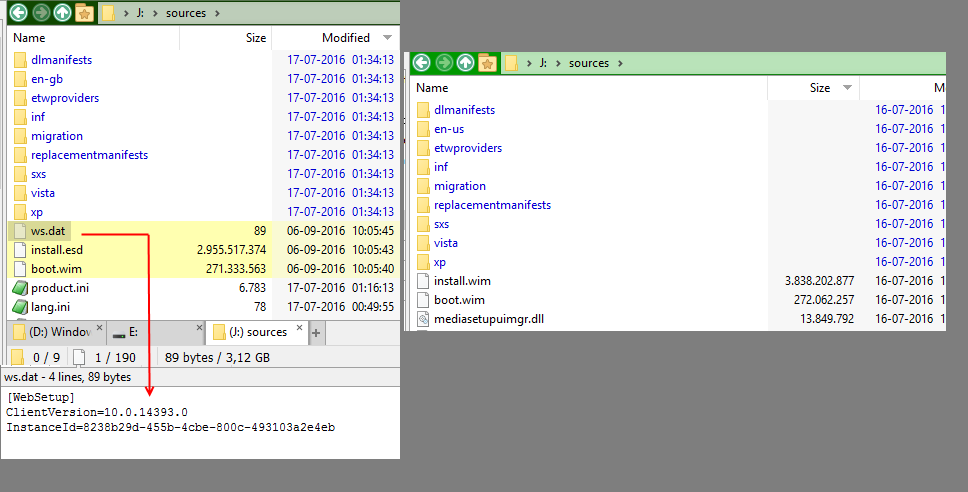
Task: Open favorites folder icon in right pane
Action: tap(487, 62)
